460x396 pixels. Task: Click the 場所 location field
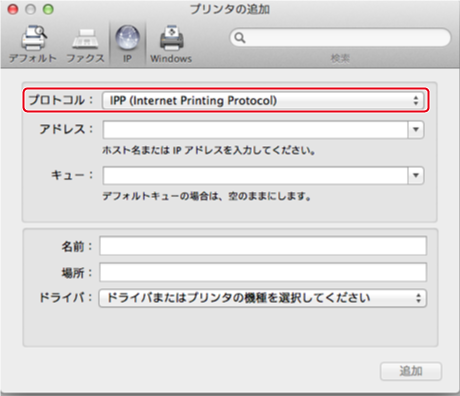pos(263,272)
